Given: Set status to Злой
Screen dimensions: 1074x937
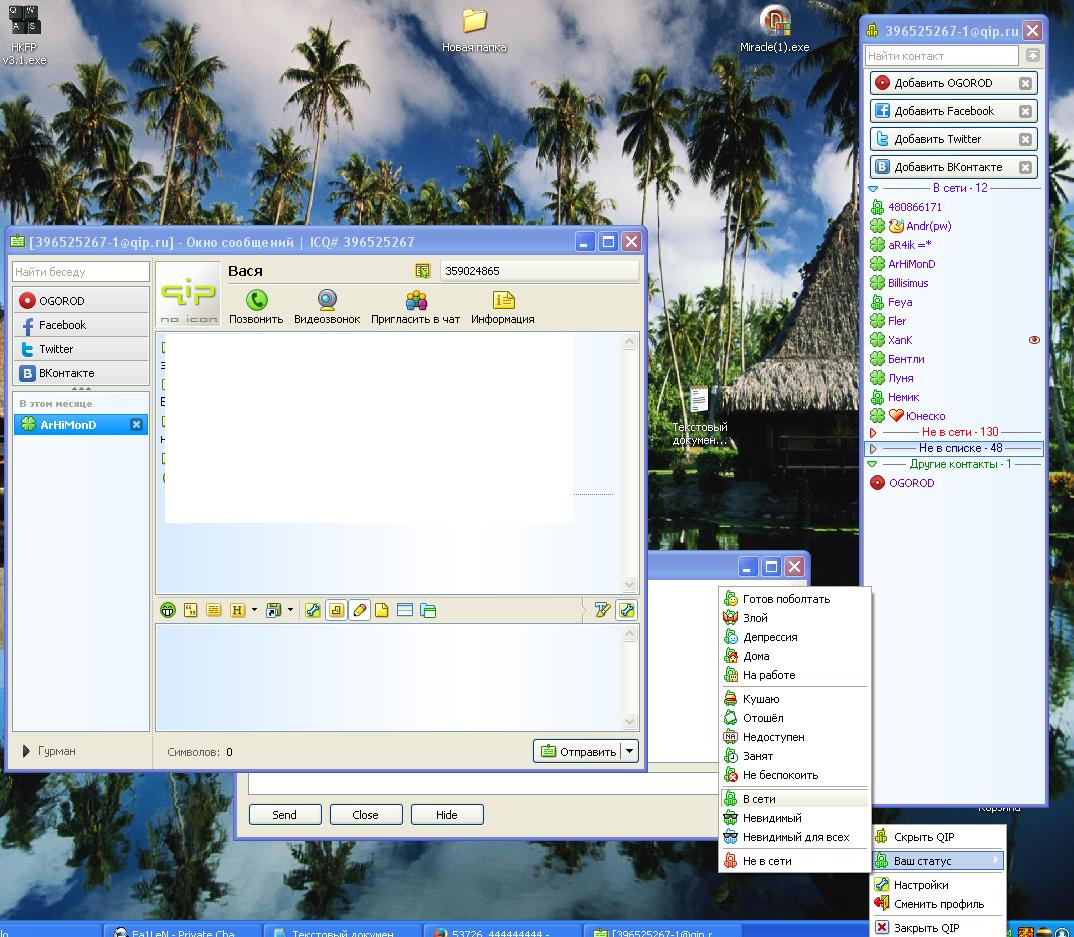Looking at the screenshot, I should point(795,618).
